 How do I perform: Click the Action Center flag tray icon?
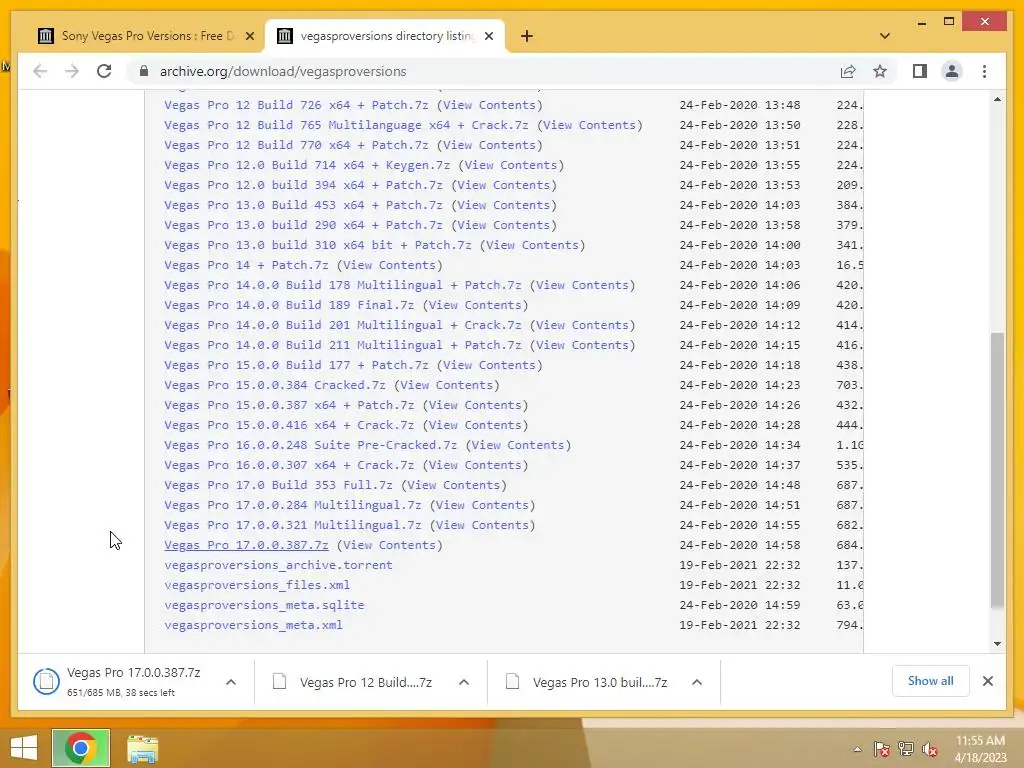882,749
